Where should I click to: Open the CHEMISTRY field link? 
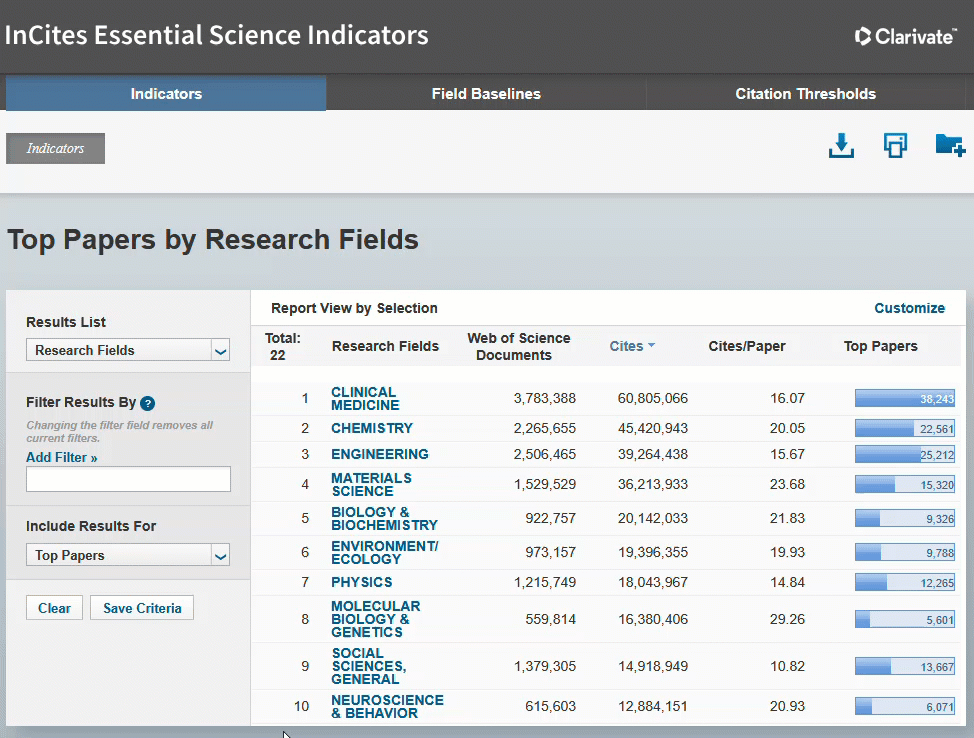click(371, 428)
